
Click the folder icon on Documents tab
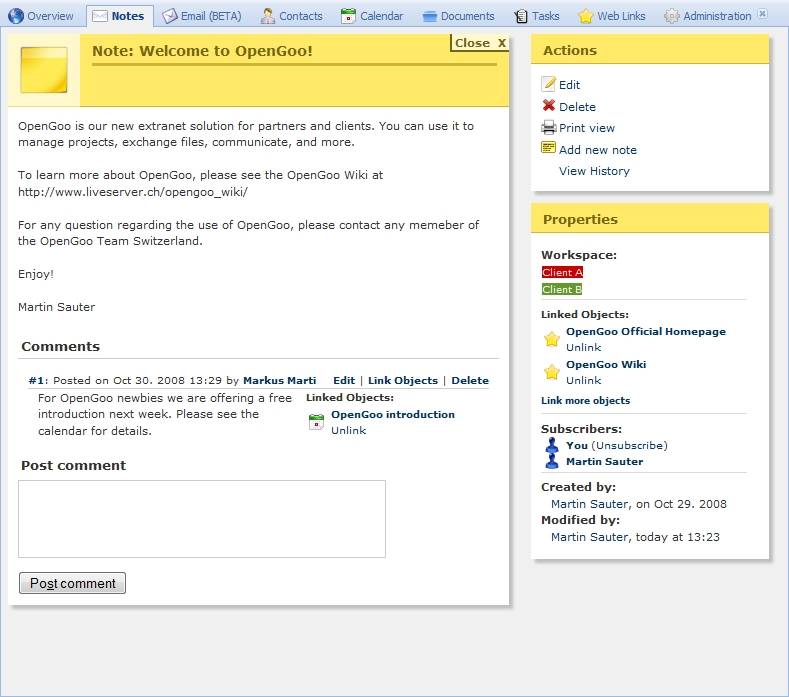pyautogui.click(x=429, y=17)
